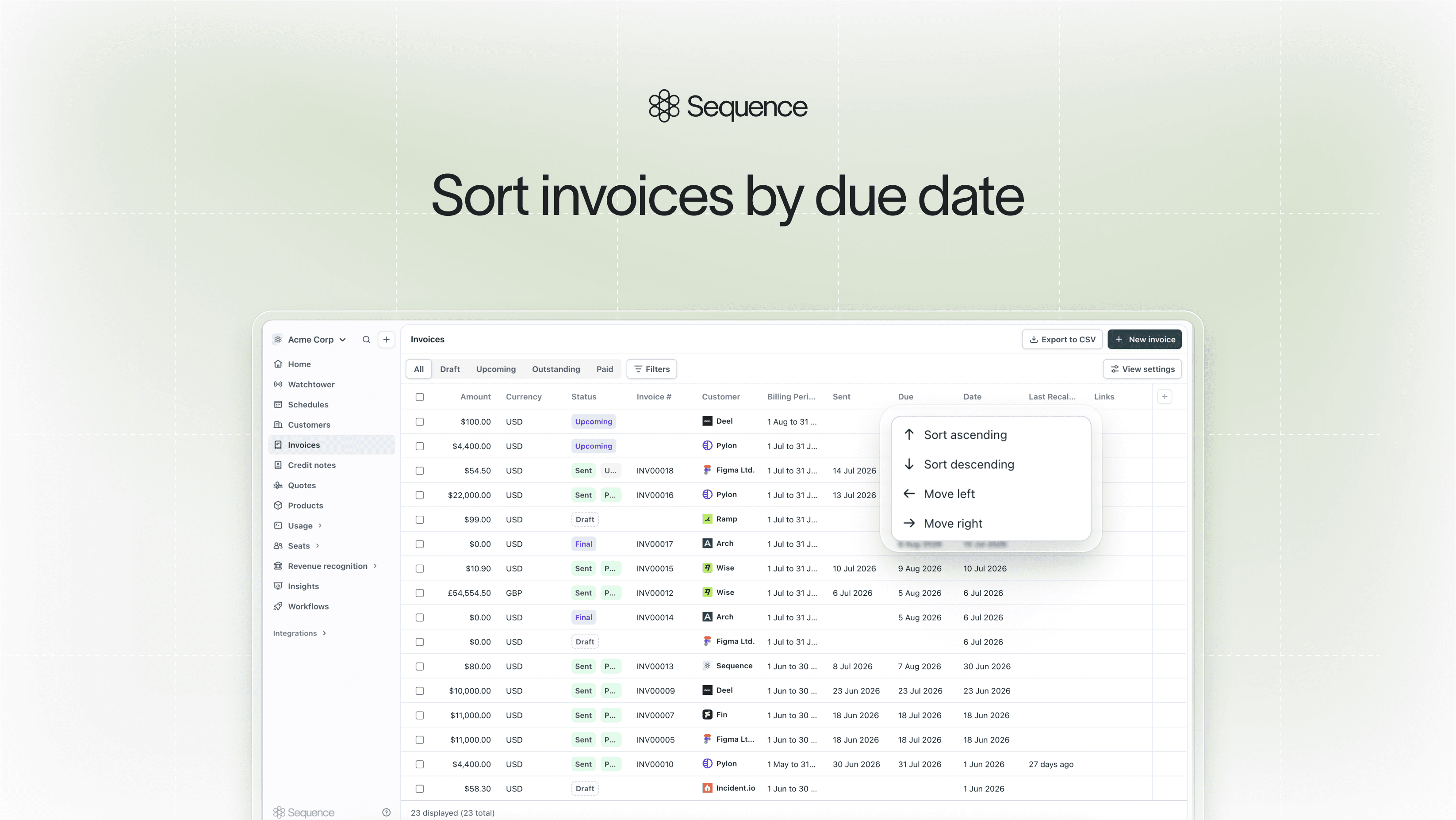Check the box for invoice INV00009
1456x820 pixels.
point(419,690)
